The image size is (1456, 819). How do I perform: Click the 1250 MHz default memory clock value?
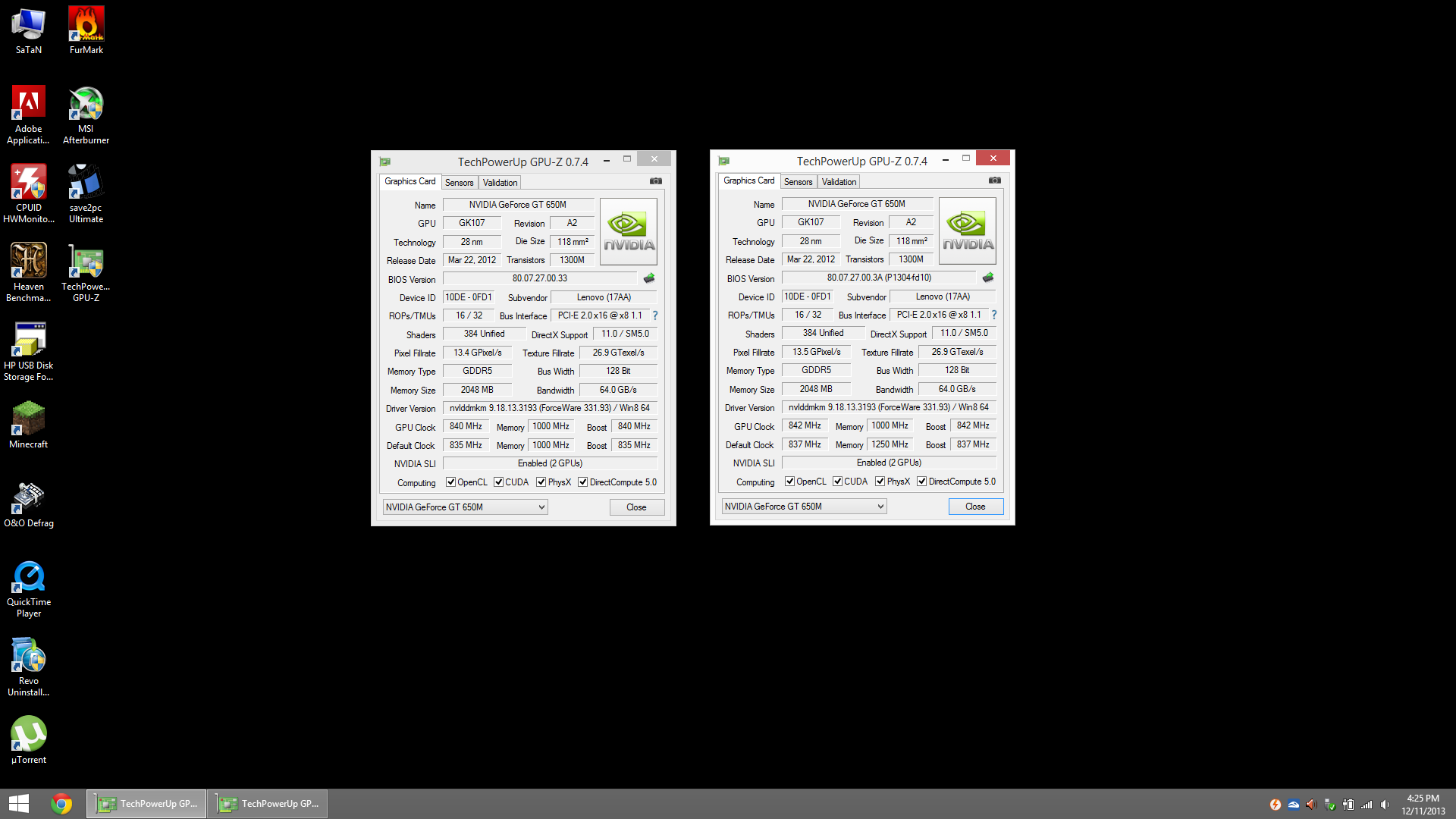click(890, 444)
